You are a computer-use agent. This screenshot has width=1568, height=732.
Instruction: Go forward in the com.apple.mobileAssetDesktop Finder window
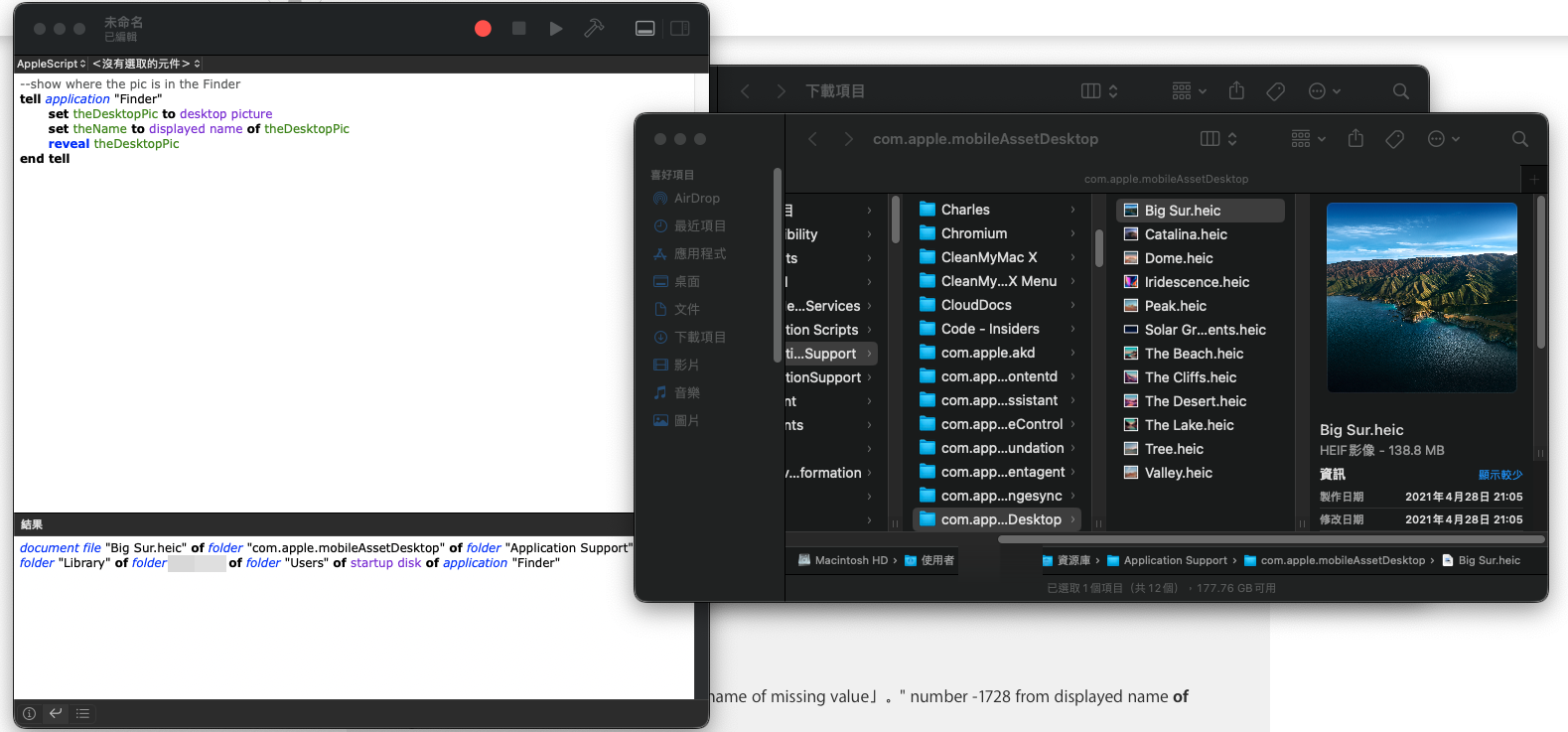(848, 139)
